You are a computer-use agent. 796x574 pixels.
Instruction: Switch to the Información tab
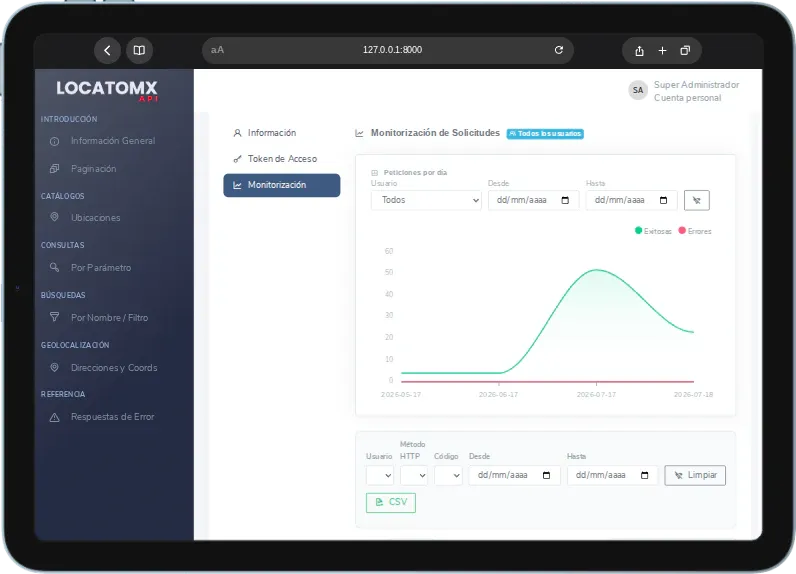coord(282,133)
